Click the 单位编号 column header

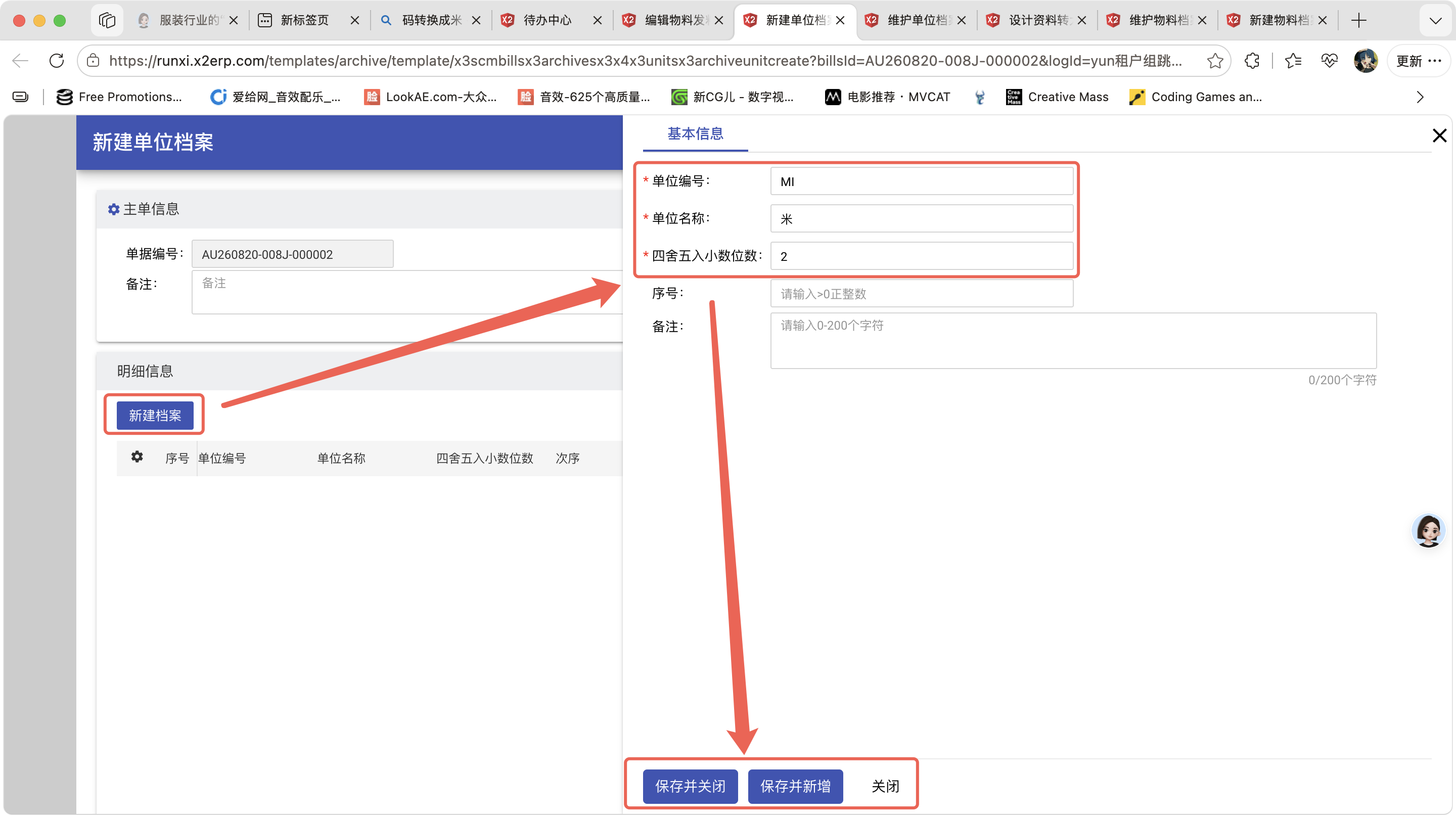click(x=221, y=458)
